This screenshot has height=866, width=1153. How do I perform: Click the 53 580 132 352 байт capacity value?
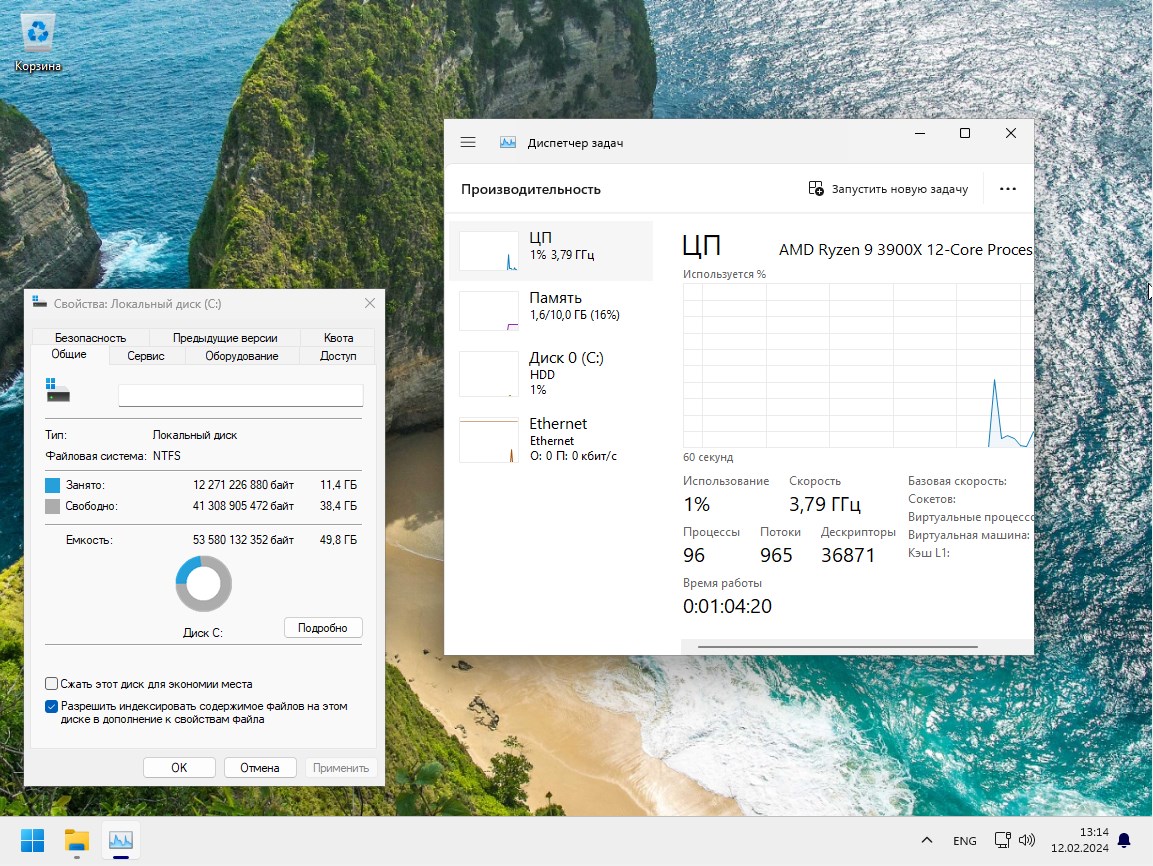tap(243, 540)
